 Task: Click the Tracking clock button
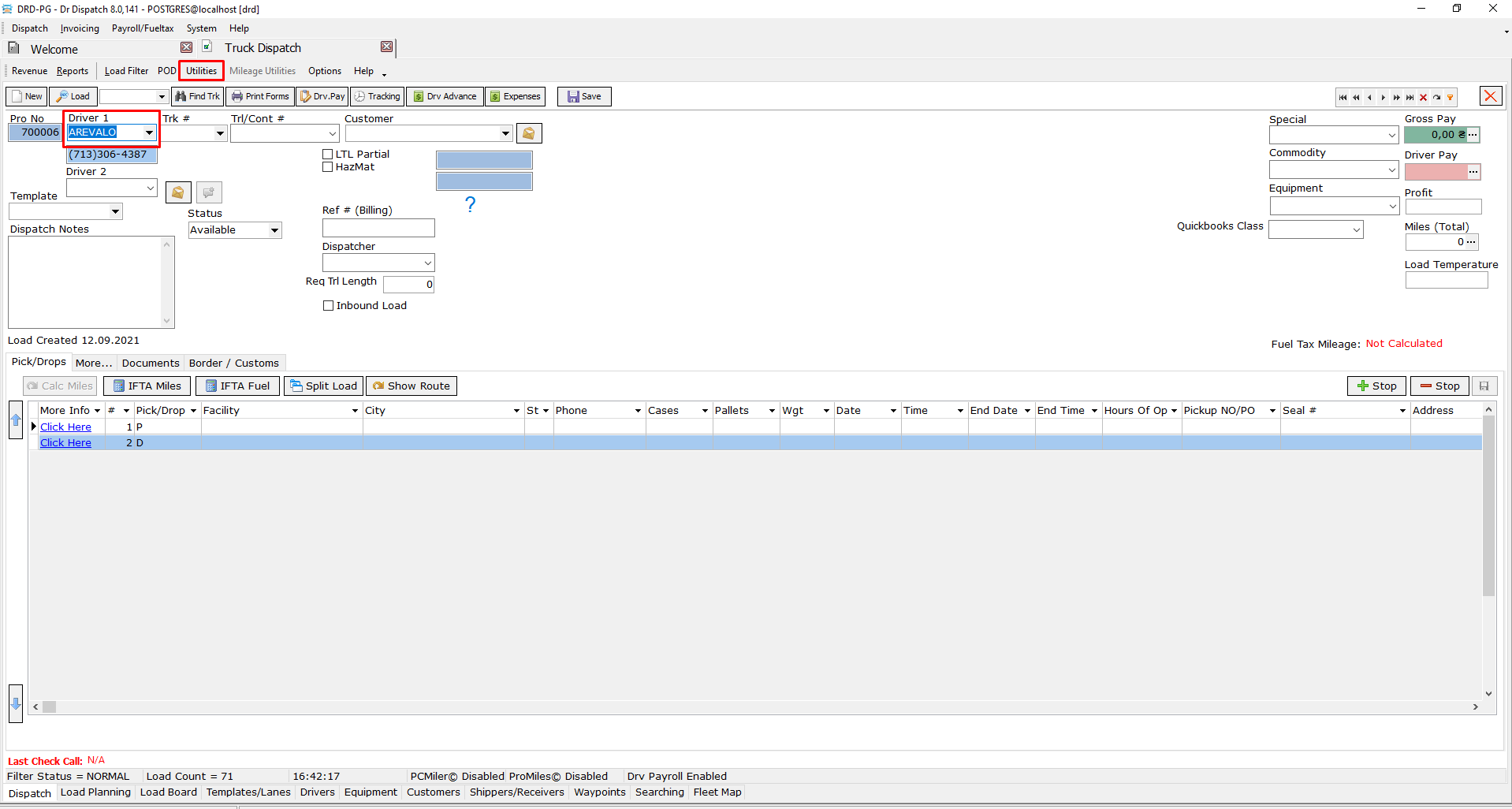tap(377, 96)
